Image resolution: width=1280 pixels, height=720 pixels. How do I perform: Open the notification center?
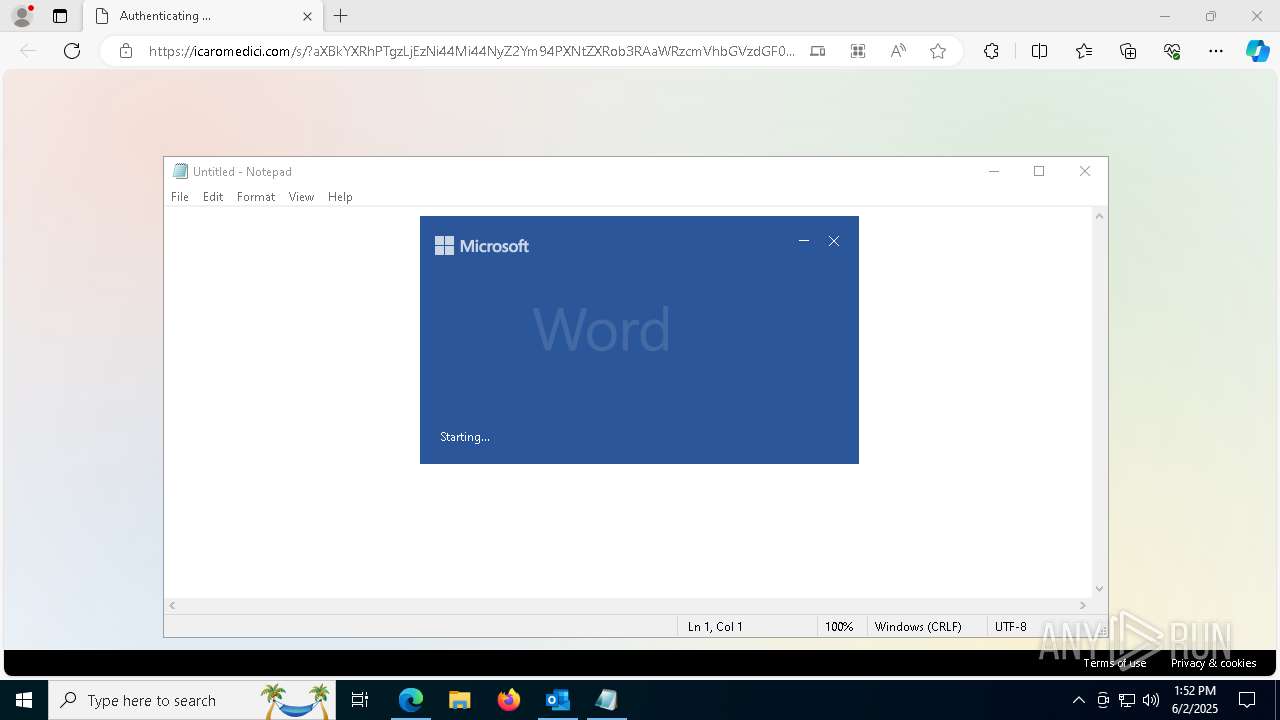(x=1247, y=700)
